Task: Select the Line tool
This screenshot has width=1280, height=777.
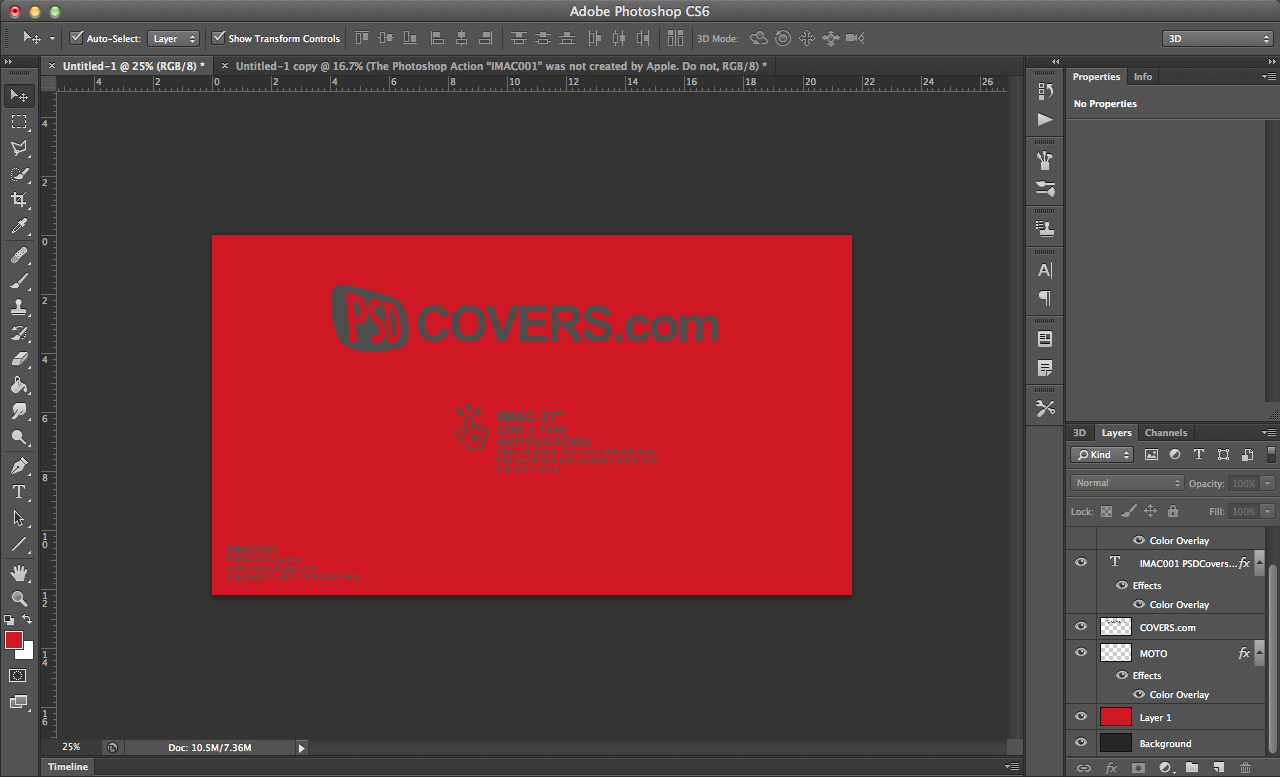Action: pos(19,545)
